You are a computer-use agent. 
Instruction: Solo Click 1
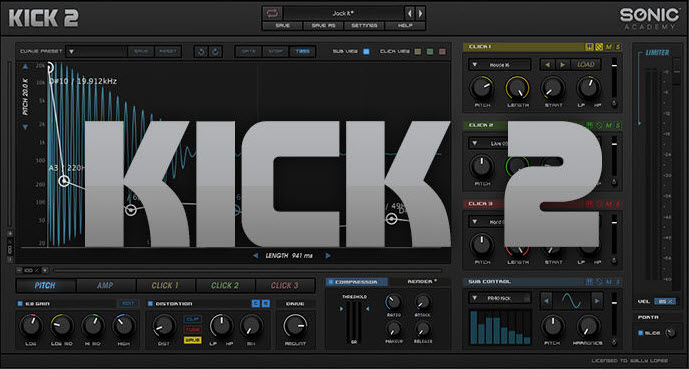(617, 47)
